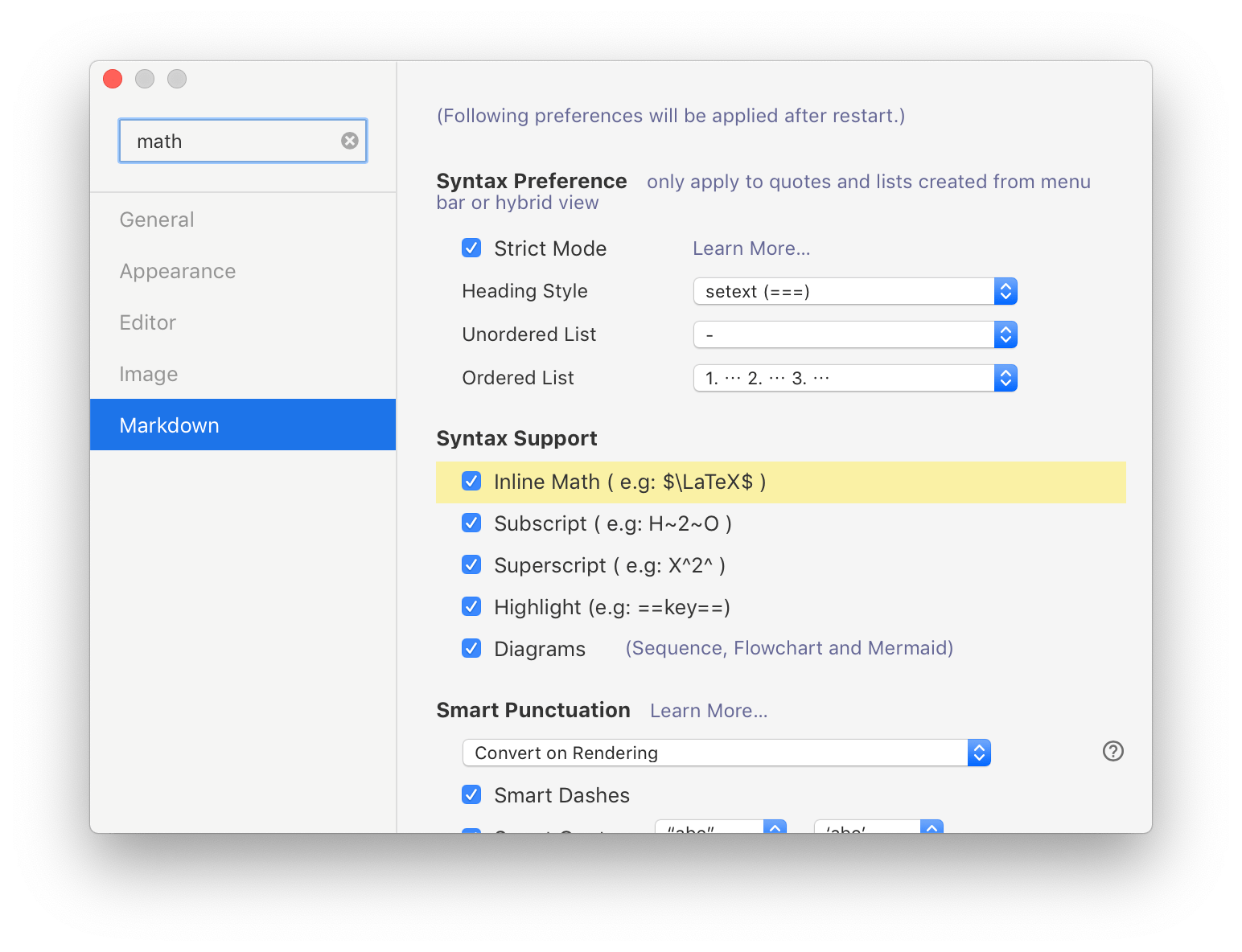Open the Heading Style dropdown
Viewport: 1242px width, 952px height.
coord(855,291)
